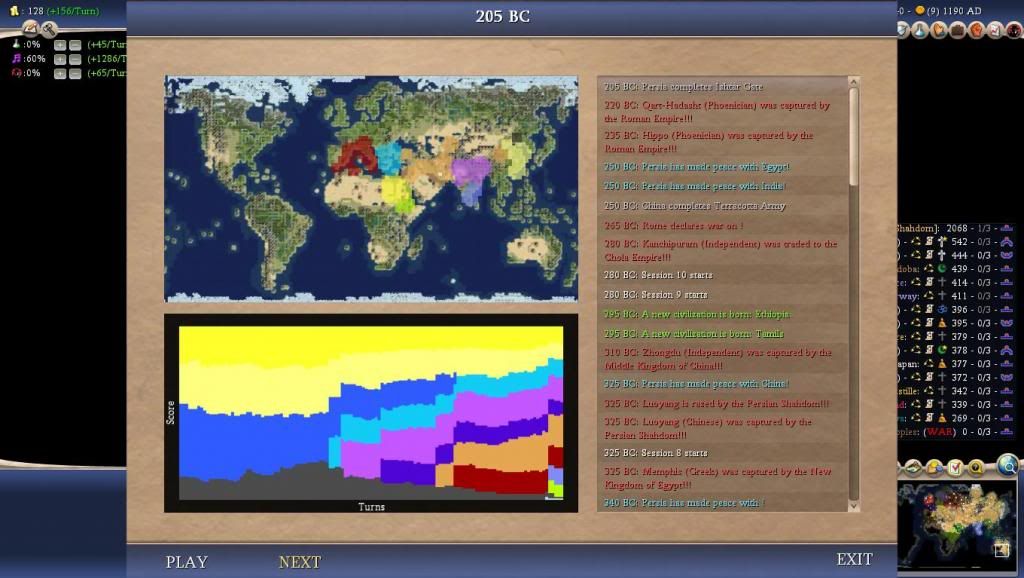Select 'Persia has made peace with India' entry
1024x578 pixels.
(x=723, y=186)
